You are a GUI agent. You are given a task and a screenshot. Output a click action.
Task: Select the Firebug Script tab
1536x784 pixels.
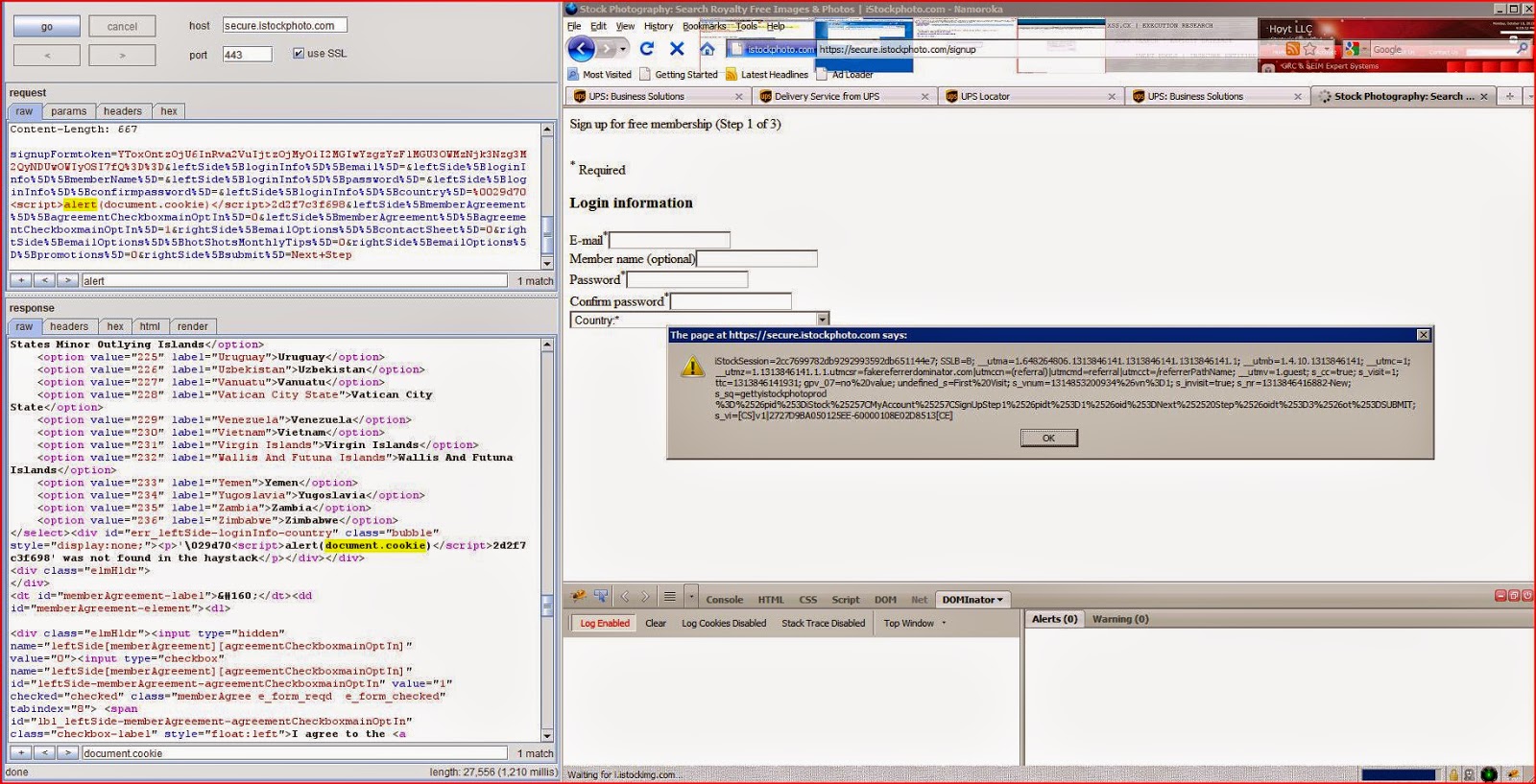click(x=846, y=600)
